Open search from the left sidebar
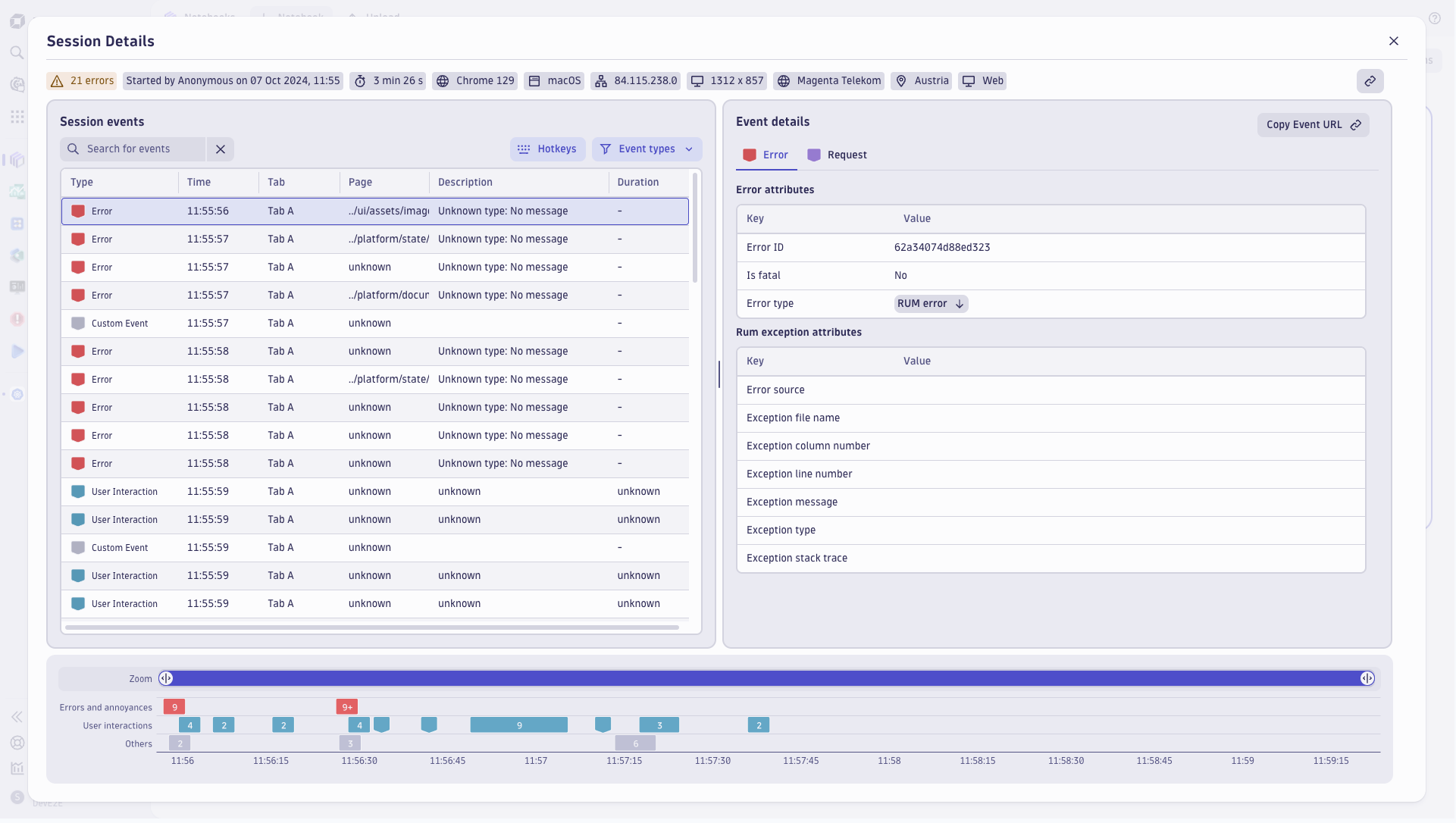This screenshot has height=823, width=1456. point(17,52)
